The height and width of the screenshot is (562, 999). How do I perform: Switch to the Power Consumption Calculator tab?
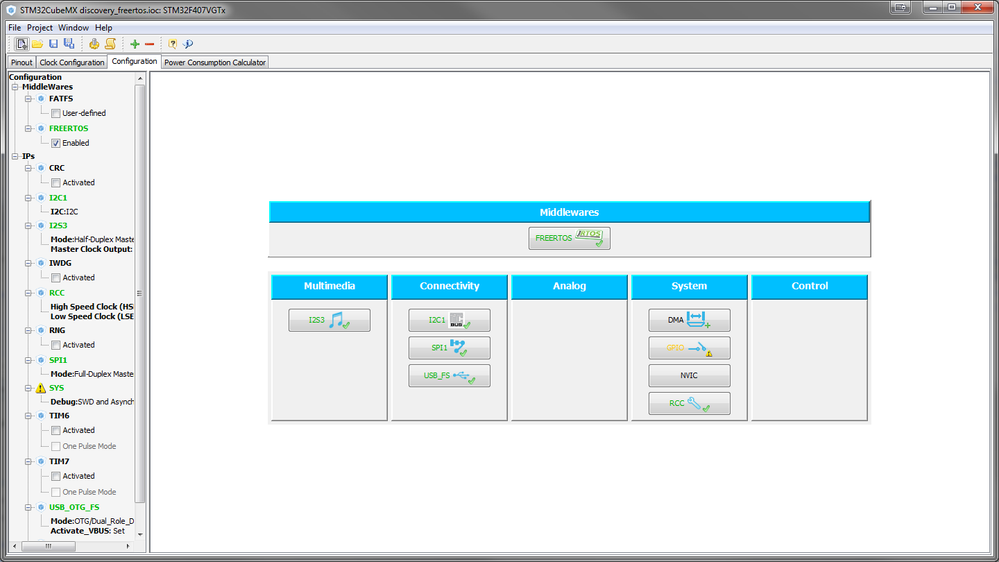(x=215, y=62)
